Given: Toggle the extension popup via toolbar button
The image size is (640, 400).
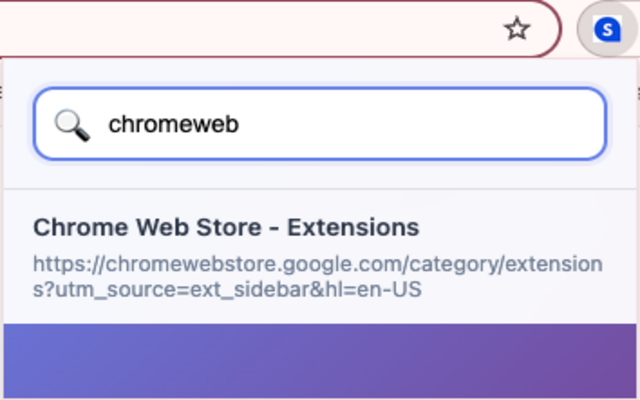Looking at the screenshot, I should [x=606, y=30].
